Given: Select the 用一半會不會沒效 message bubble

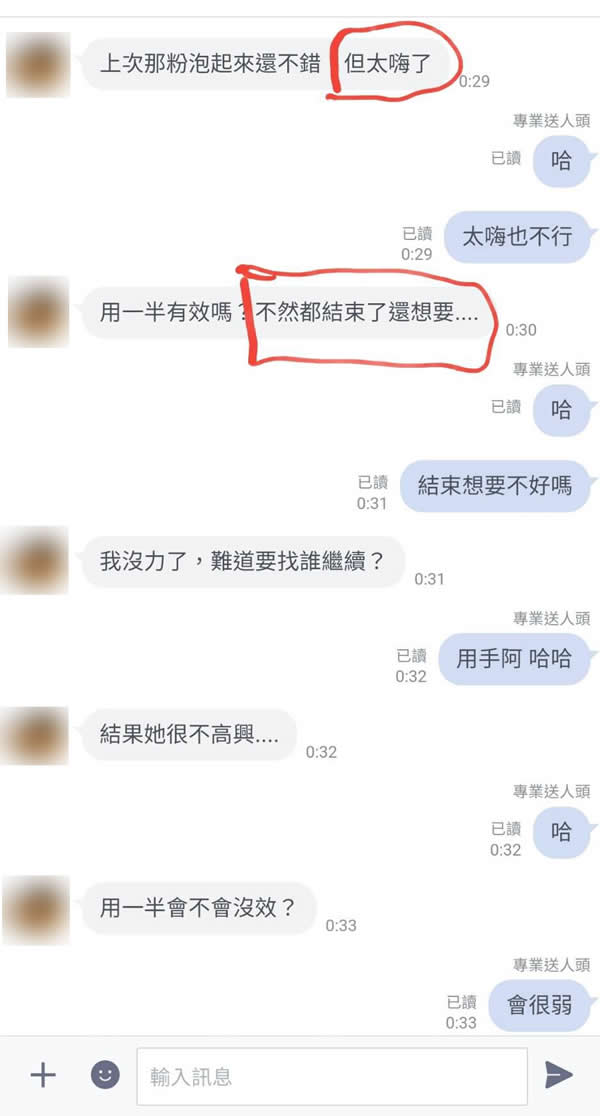Looking at the screenshot, I should click(x=199, y=908).
